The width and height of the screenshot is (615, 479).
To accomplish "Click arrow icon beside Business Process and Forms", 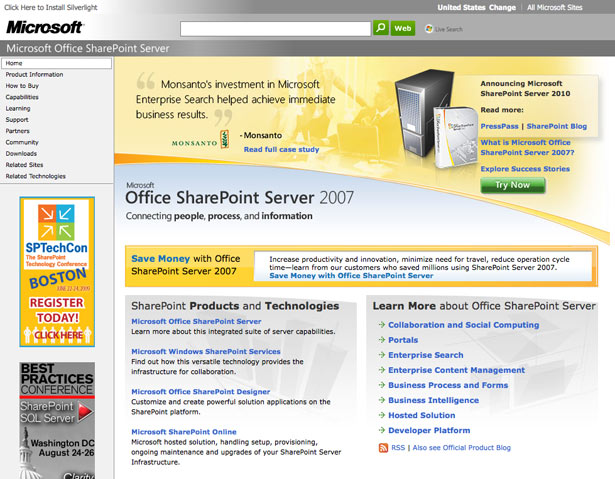I will pos(382,385).
